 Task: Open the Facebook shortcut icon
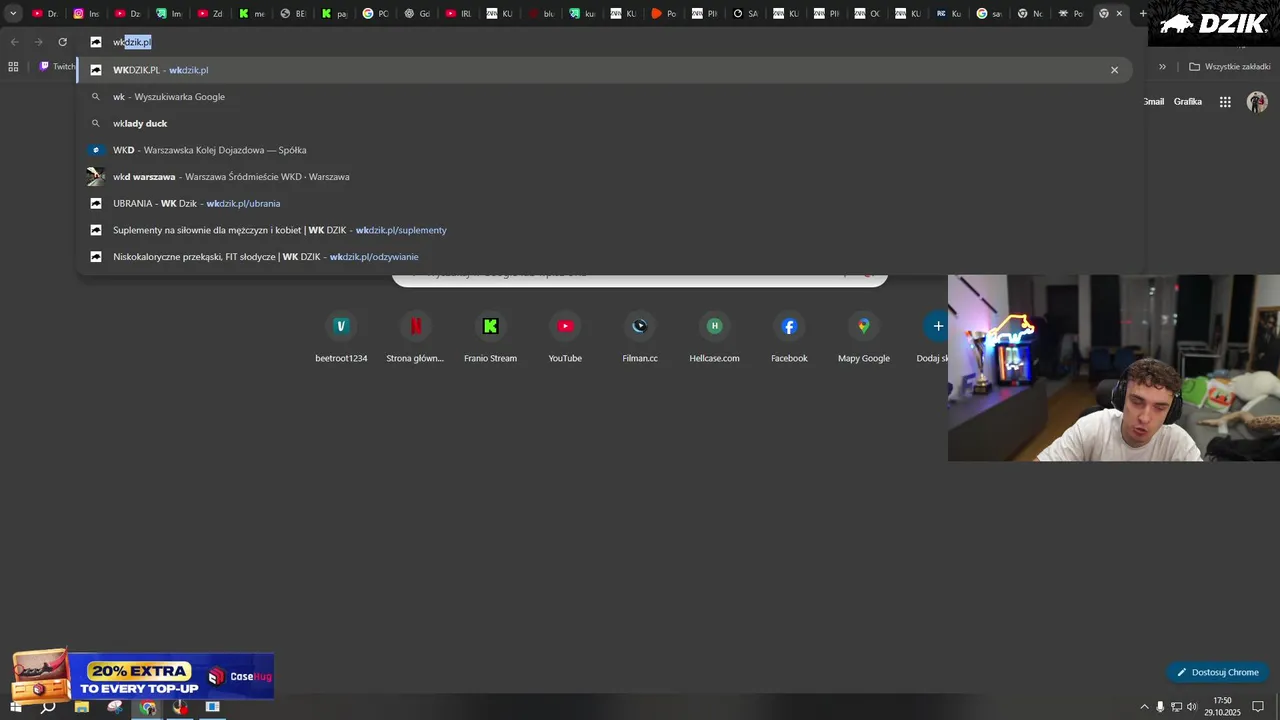[789, 326]
